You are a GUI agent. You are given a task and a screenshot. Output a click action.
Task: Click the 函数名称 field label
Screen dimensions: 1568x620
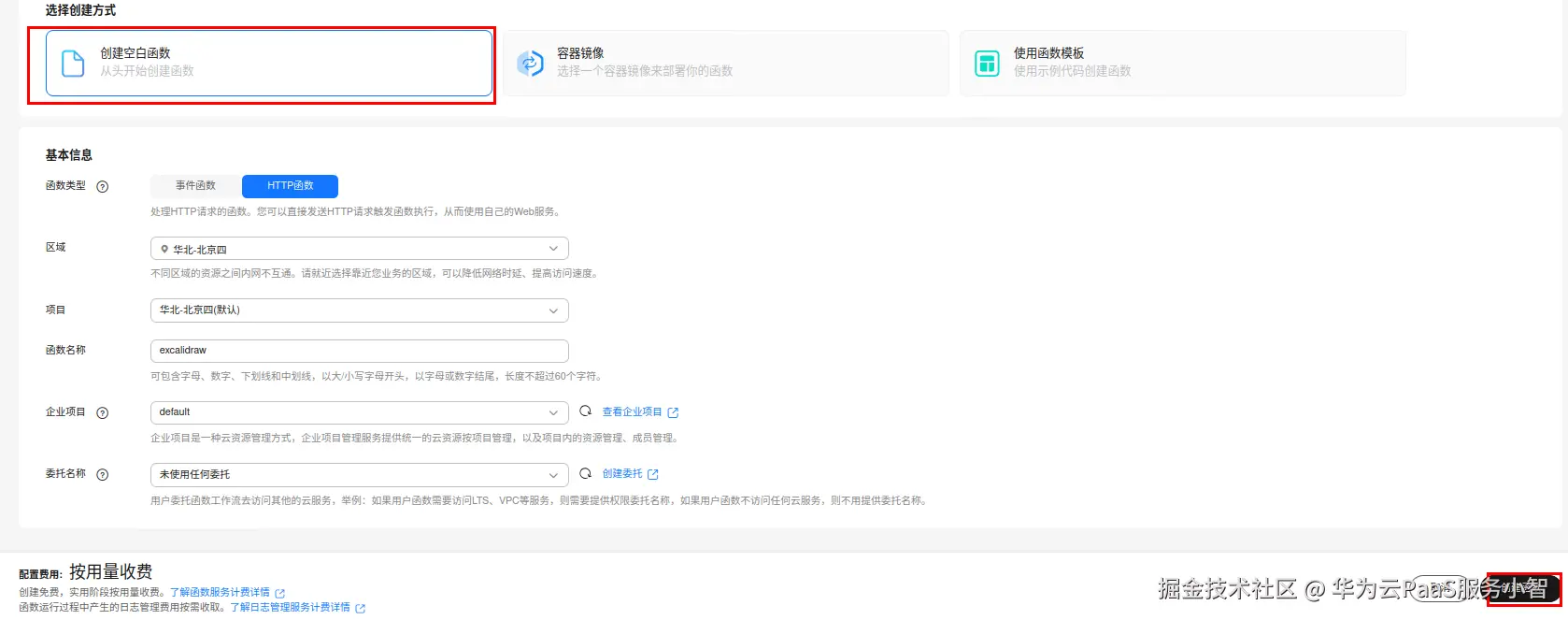click(x=65, y=350)
